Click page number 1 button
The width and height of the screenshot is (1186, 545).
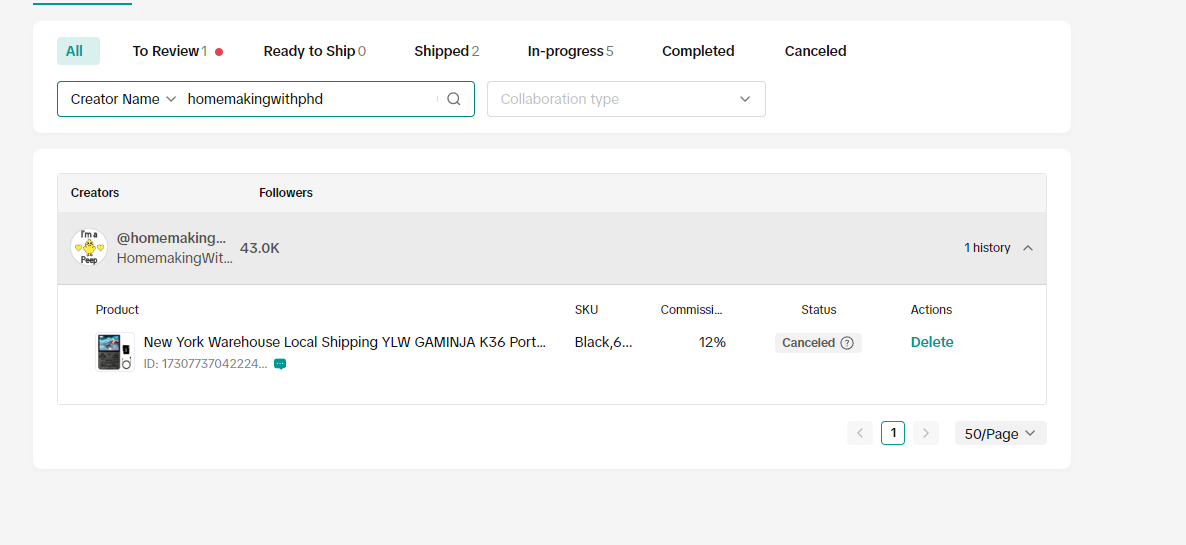point(893,433)
